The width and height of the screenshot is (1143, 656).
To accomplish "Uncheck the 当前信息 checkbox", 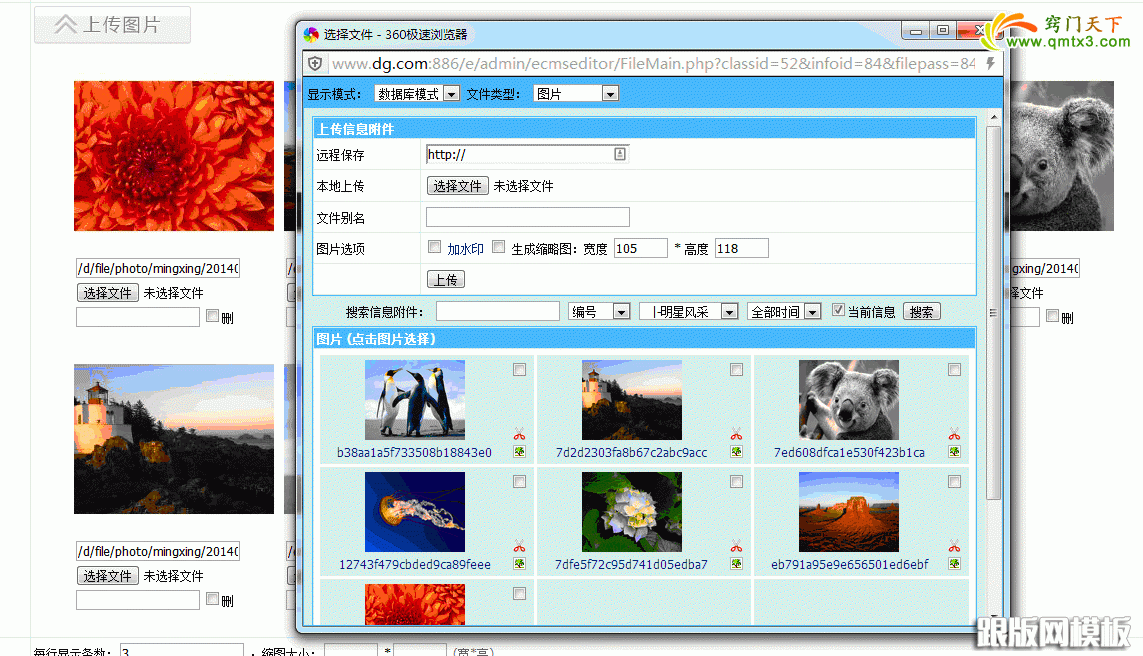I will 838,310.
